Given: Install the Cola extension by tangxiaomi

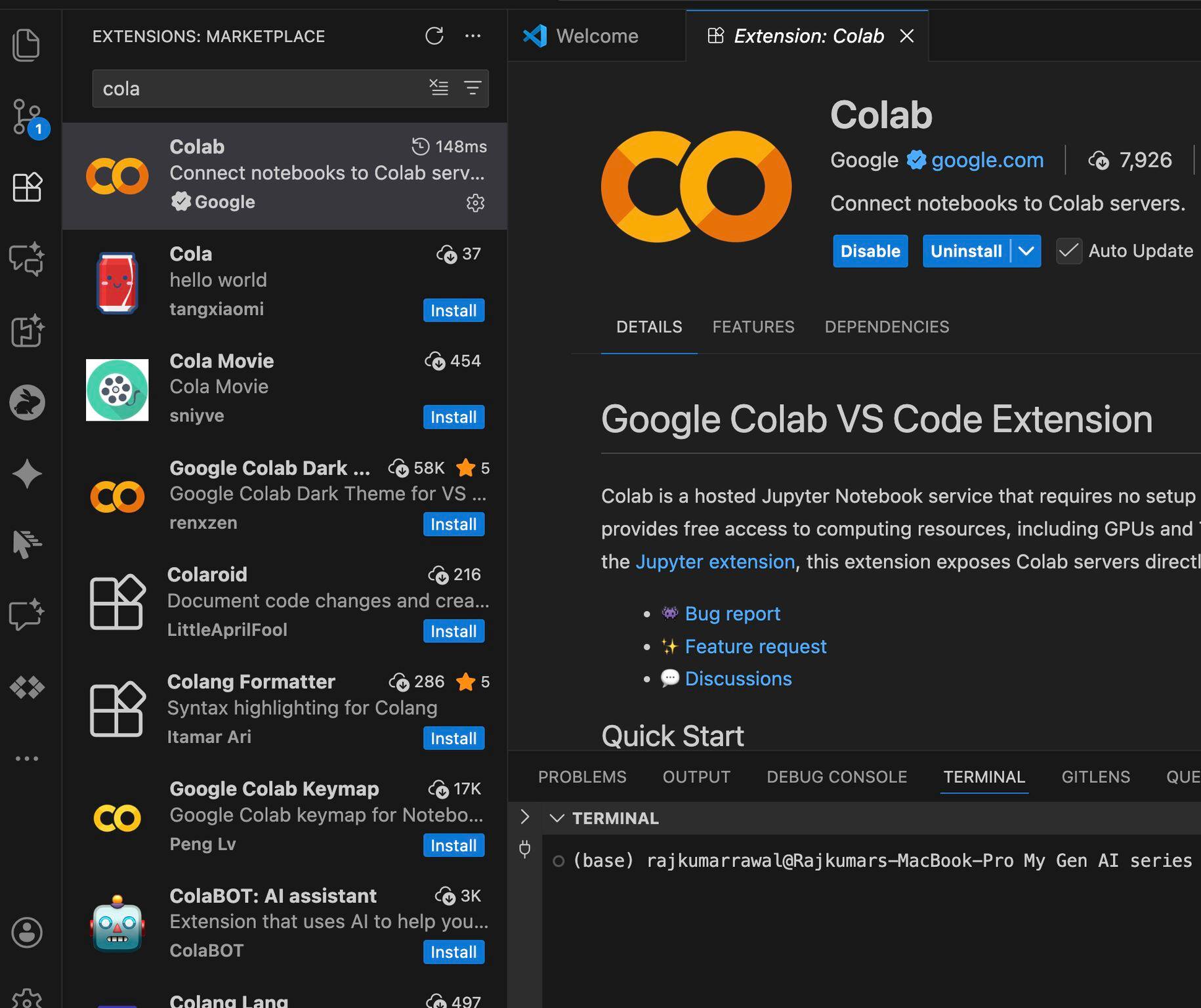Looking at the screenshot, I should [453, 310].
